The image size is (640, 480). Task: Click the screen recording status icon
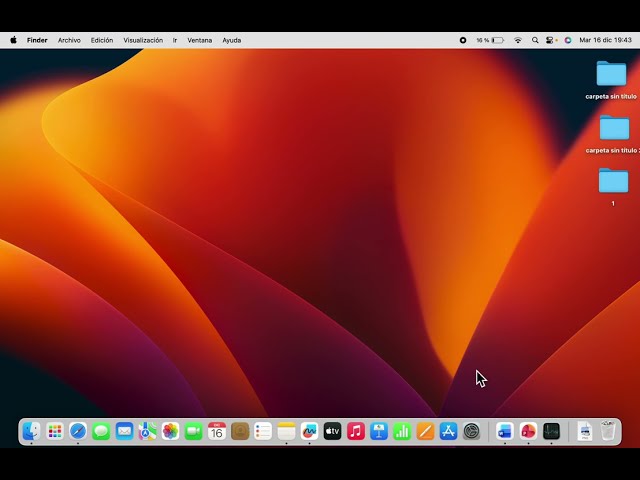pos(463,40)
